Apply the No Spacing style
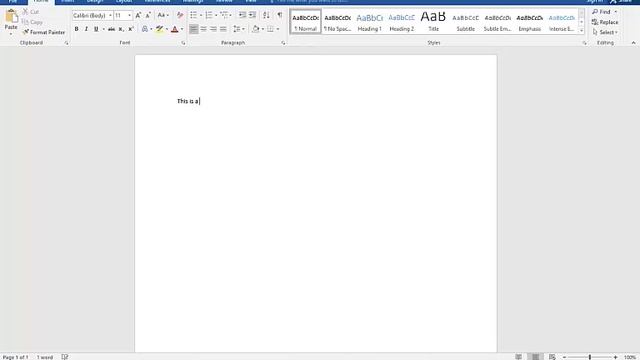This screenshot has width=640, height=360. pyautogui.click(x=338, y=22)
